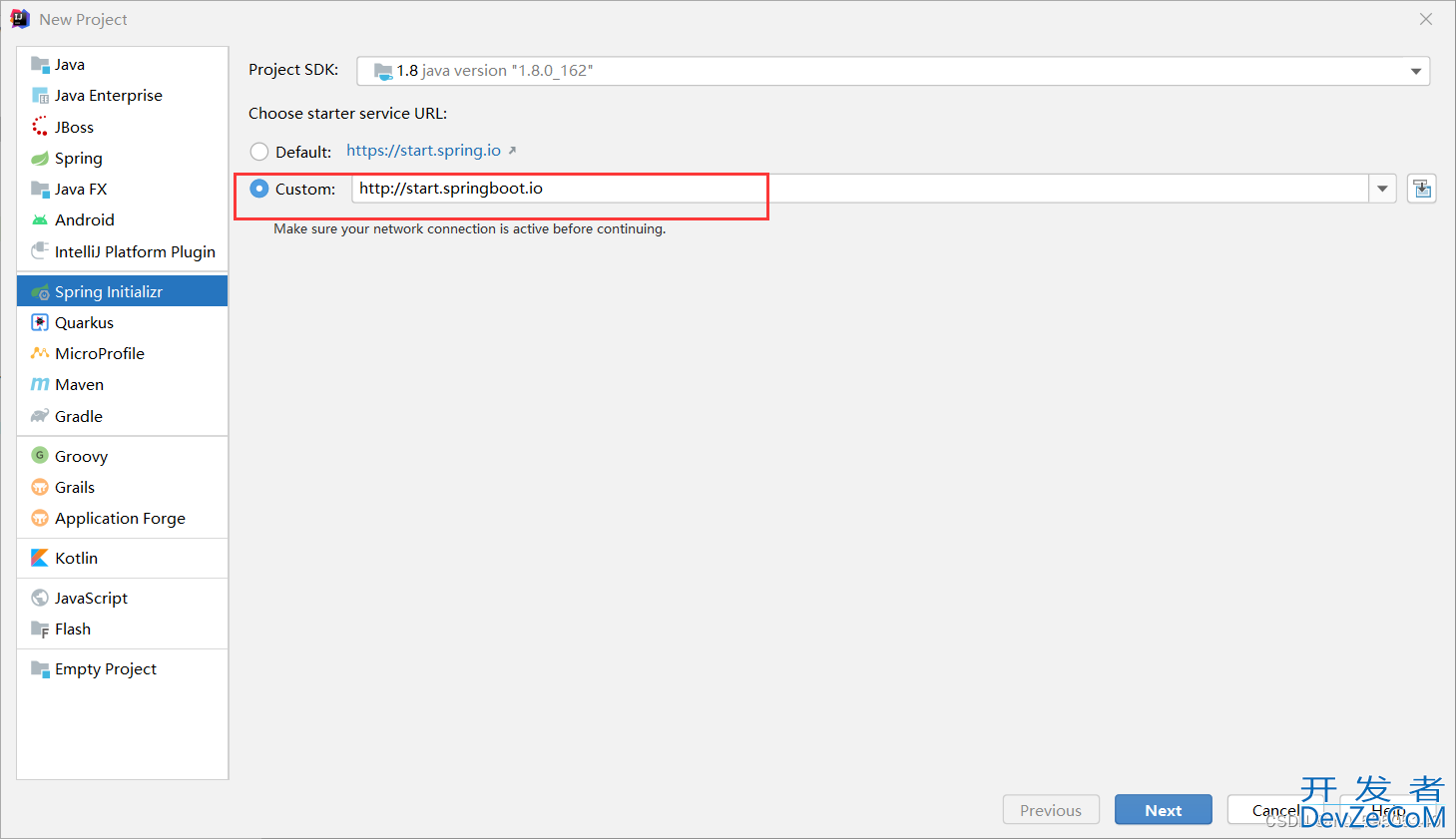Click the Flash label
The width and height of the screenshot is (1456, 839).
(x=73, y=629)
